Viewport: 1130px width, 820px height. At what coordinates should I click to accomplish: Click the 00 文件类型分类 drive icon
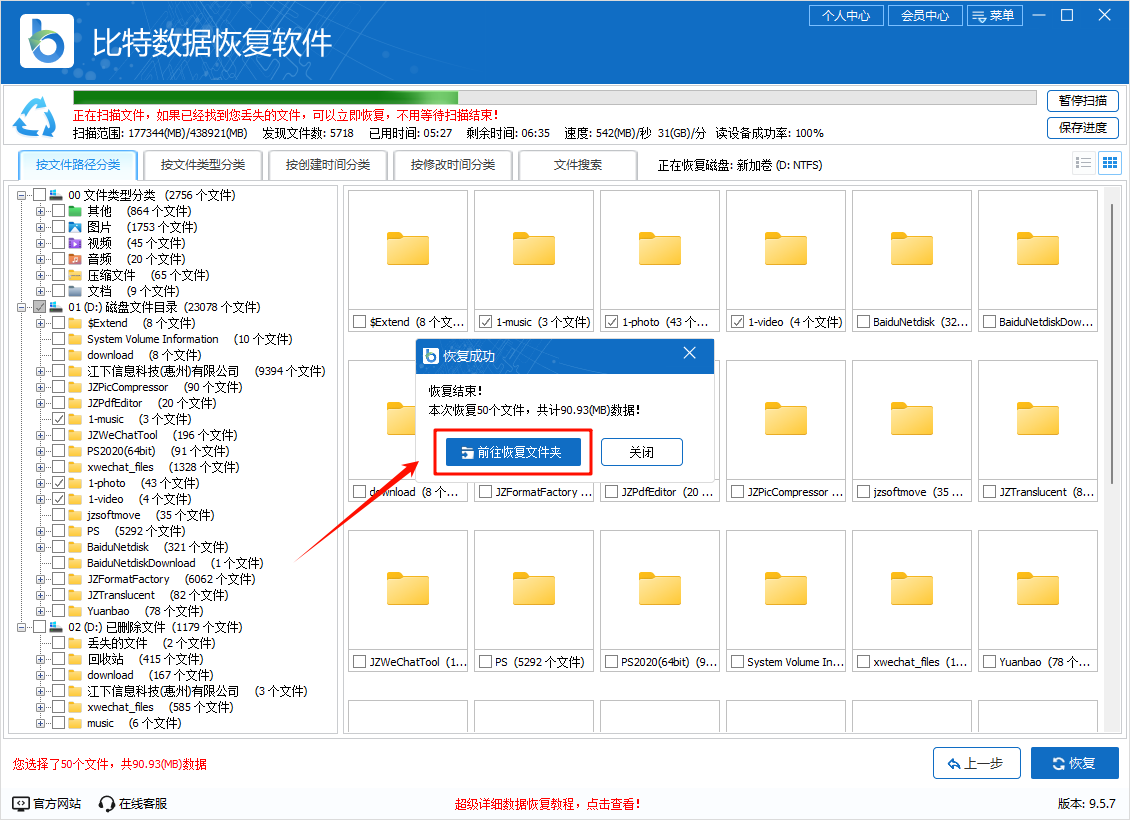(55, 195)
